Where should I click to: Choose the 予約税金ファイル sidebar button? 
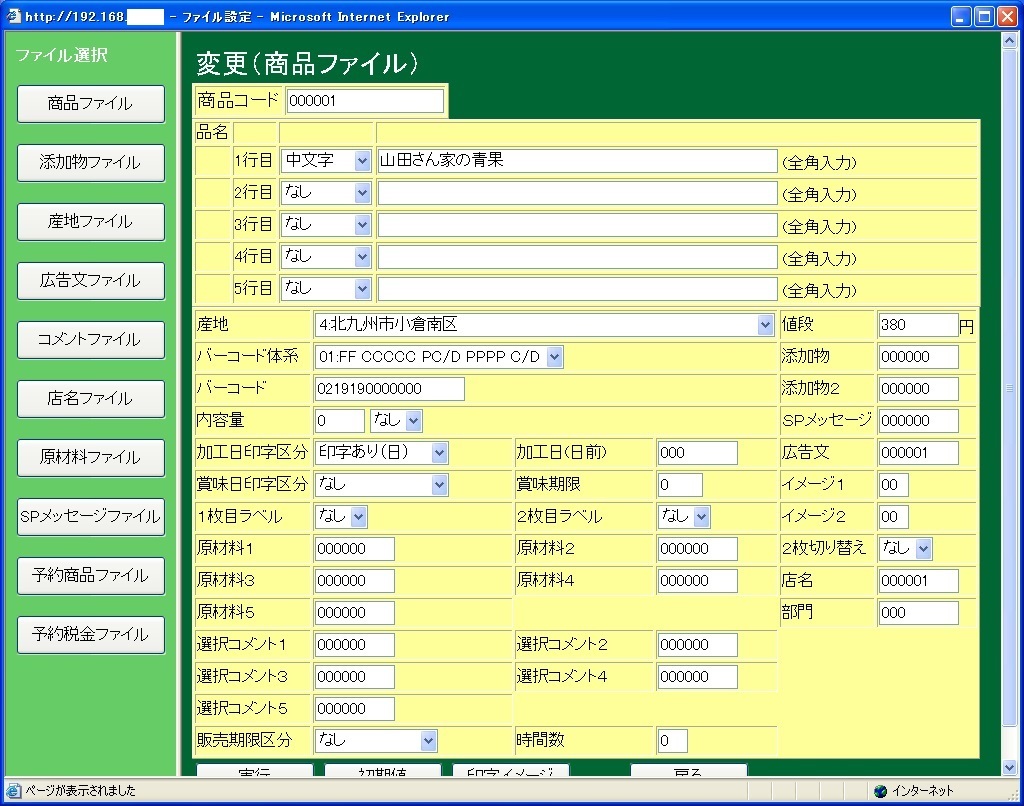(90, 635)
